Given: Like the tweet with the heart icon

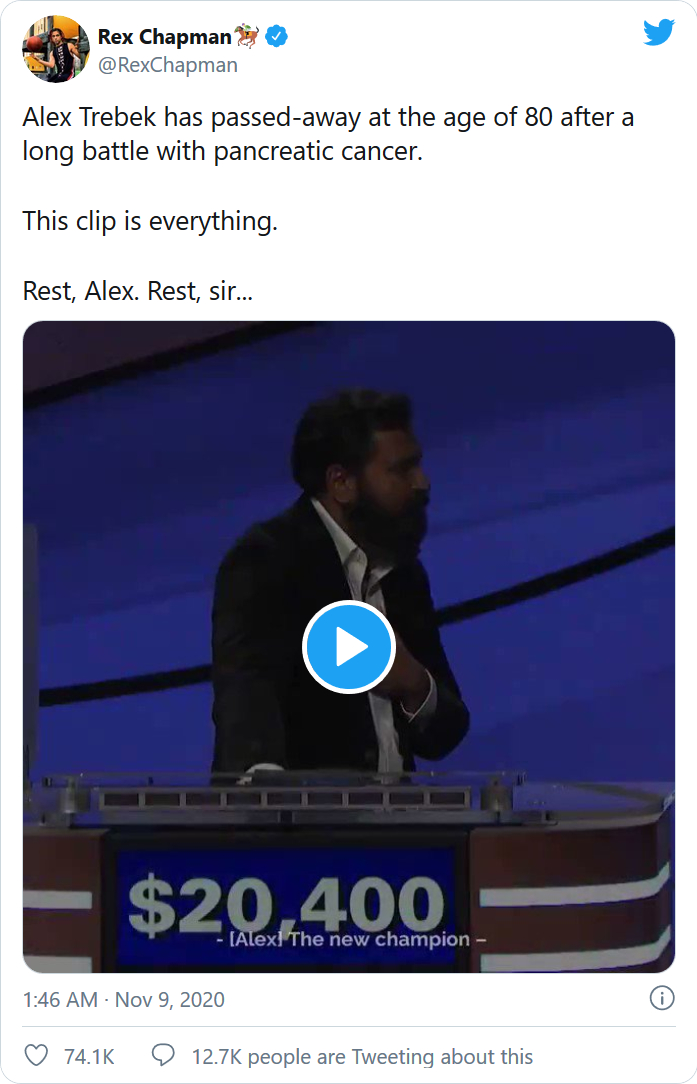Looking at the screenshot, I should [36, 1056].
